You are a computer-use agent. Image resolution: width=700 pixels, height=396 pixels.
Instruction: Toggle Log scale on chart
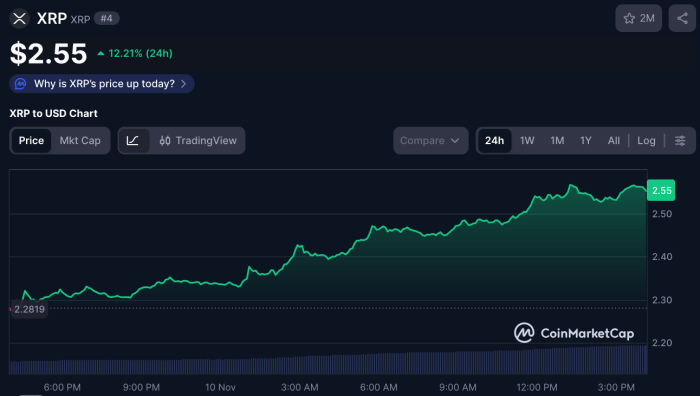(646, 141)
